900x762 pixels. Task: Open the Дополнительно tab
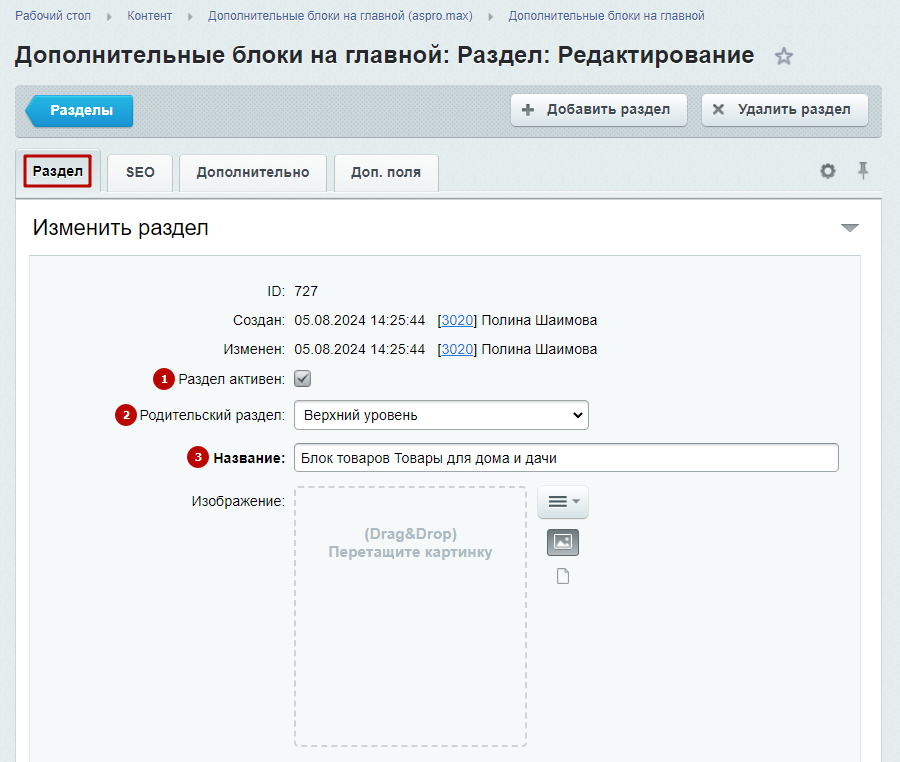click(x=253, y=172)
